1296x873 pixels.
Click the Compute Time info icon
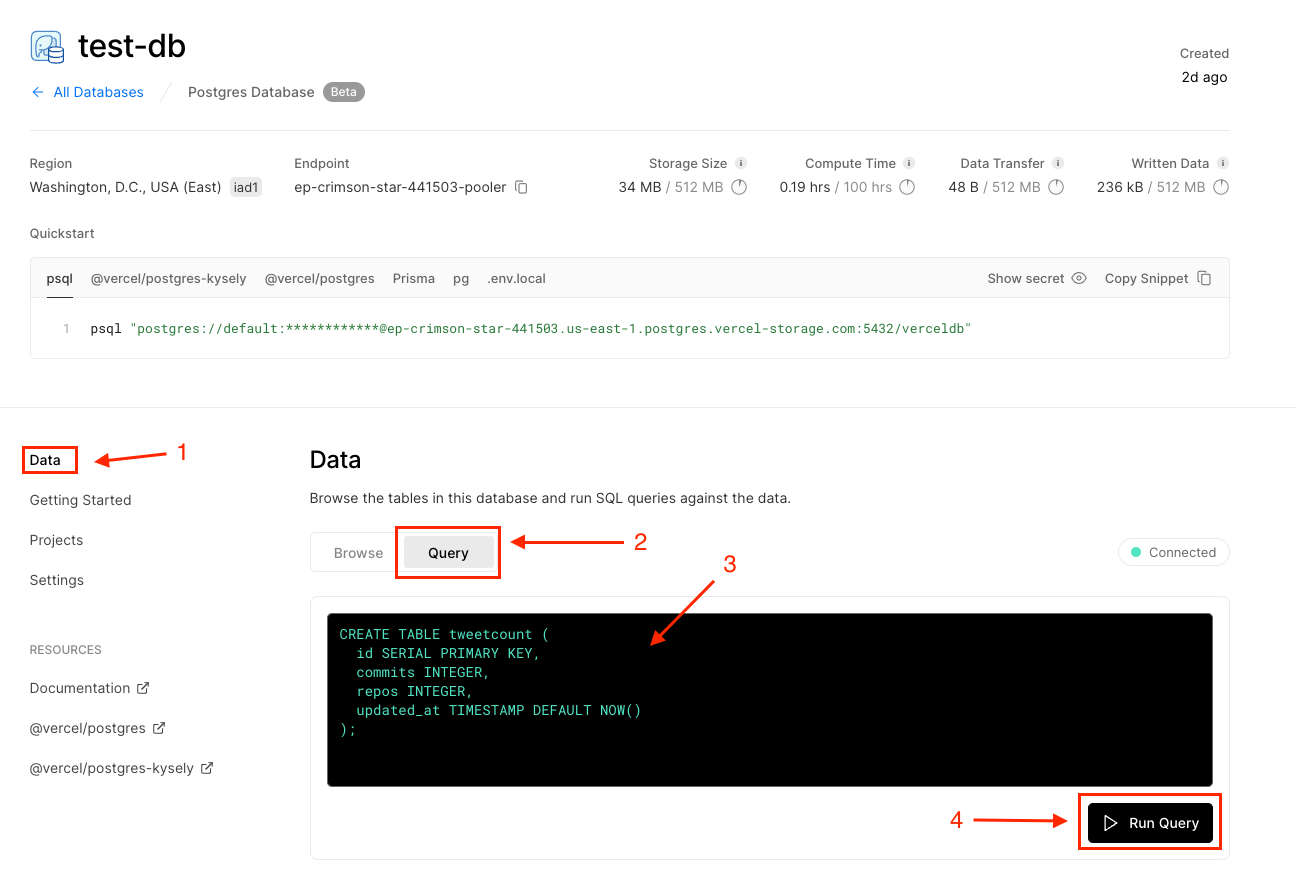[x=909, y=163]
